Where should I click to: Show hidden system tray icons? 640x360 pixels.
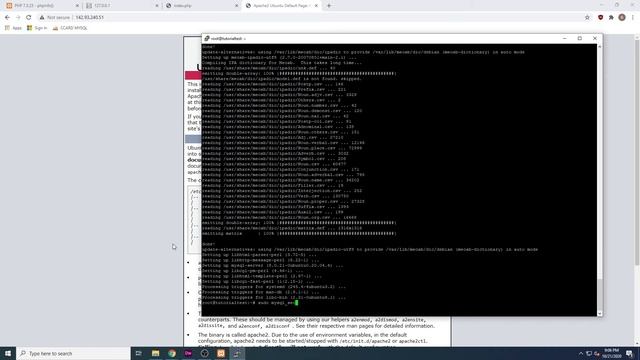tap(581, 353)
